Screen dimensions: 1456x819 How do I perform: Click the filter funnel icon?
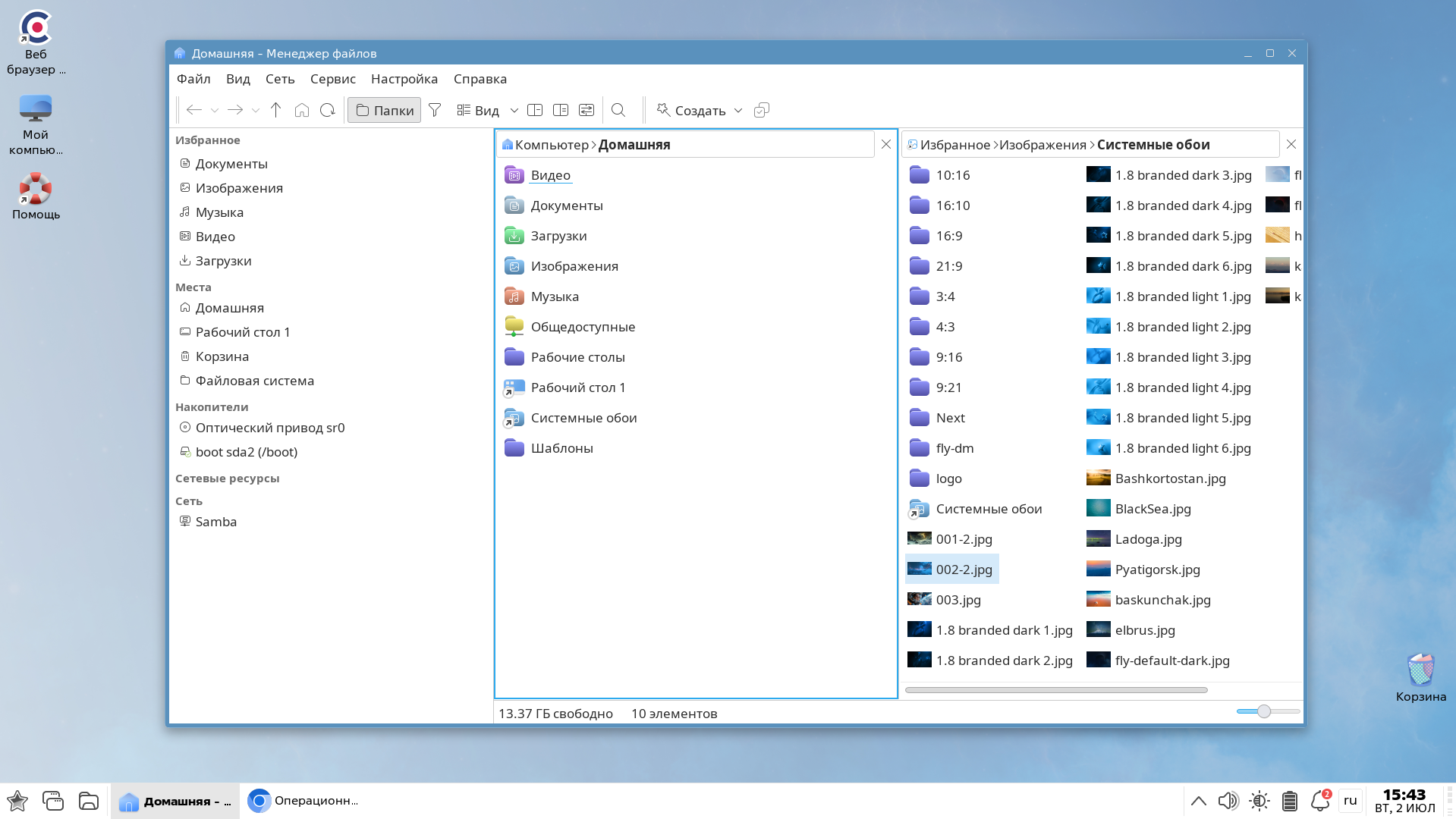[435, 110]
